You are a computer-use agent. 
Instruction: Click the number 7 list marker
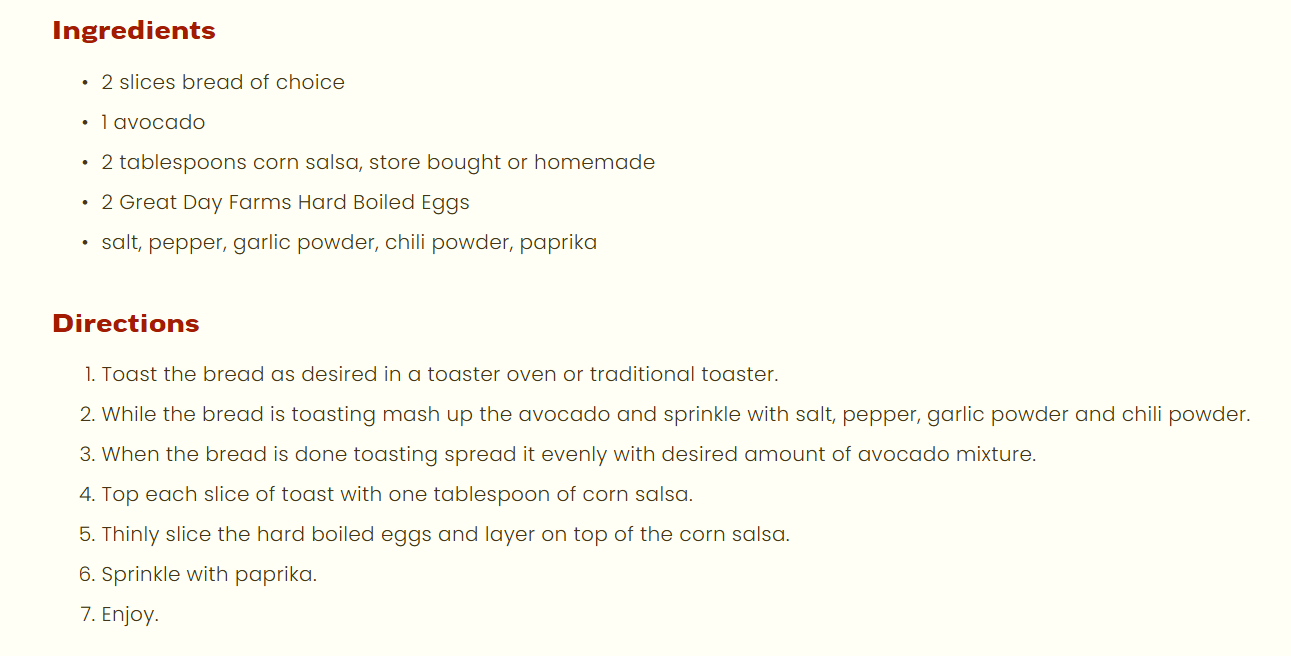[x=87, y=614]
